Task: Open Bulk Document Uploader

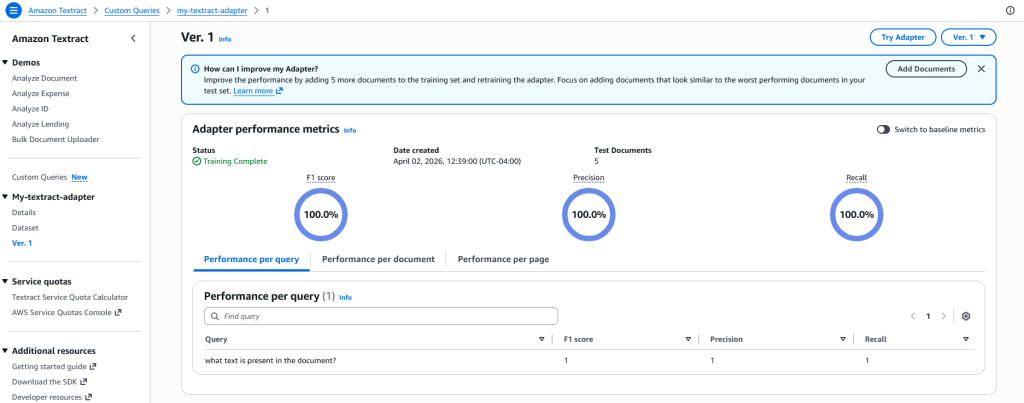Action: coord(56,139)
